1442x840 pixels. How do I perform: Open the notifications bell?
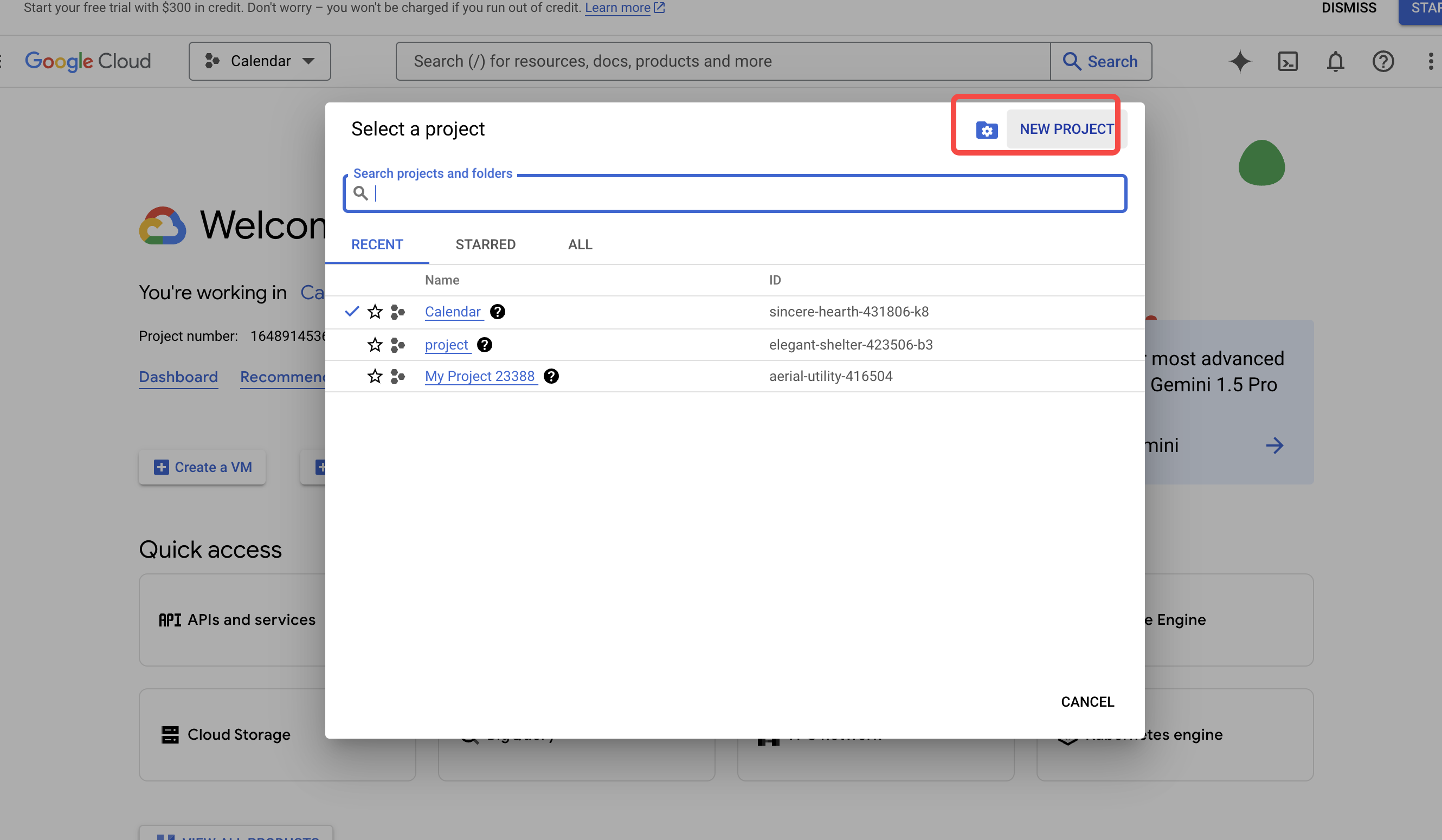tap(1335, 61)
